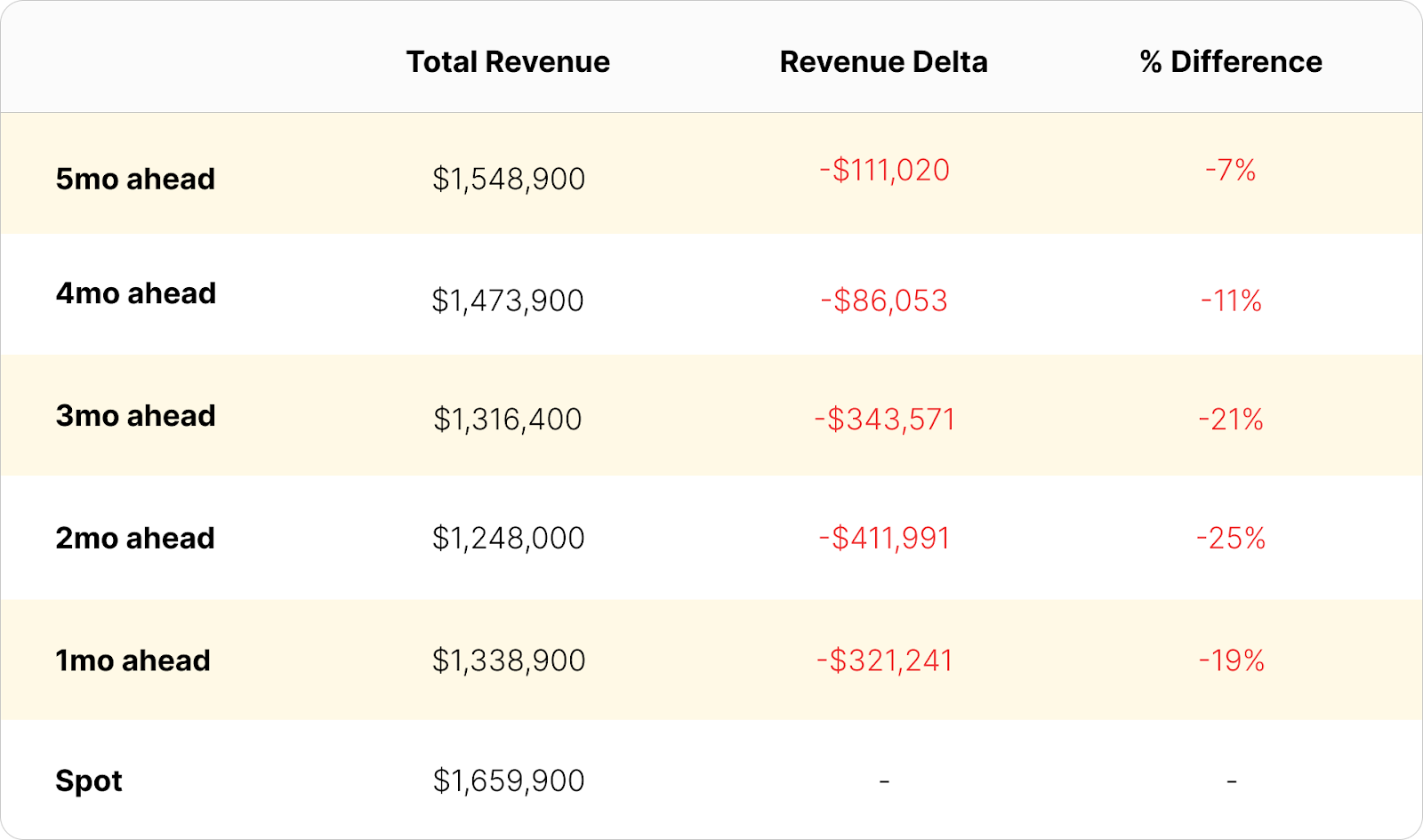Click the -$411,991 revenue delta value
Viewport: 1423px width, 840px height.
point(884,539)
